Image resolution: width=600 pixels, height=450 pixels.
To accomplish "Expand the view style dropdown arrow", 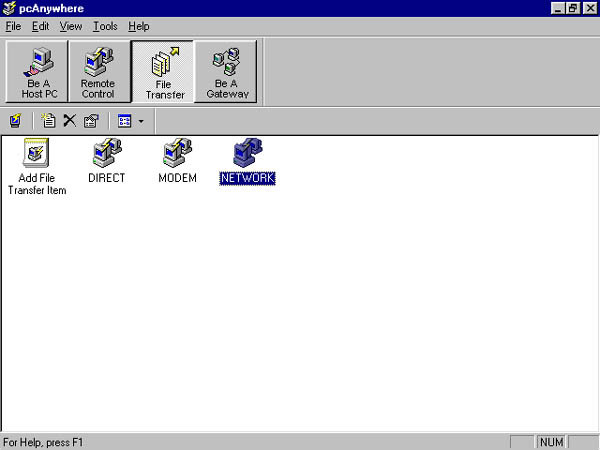I will (x=141, y=121).
